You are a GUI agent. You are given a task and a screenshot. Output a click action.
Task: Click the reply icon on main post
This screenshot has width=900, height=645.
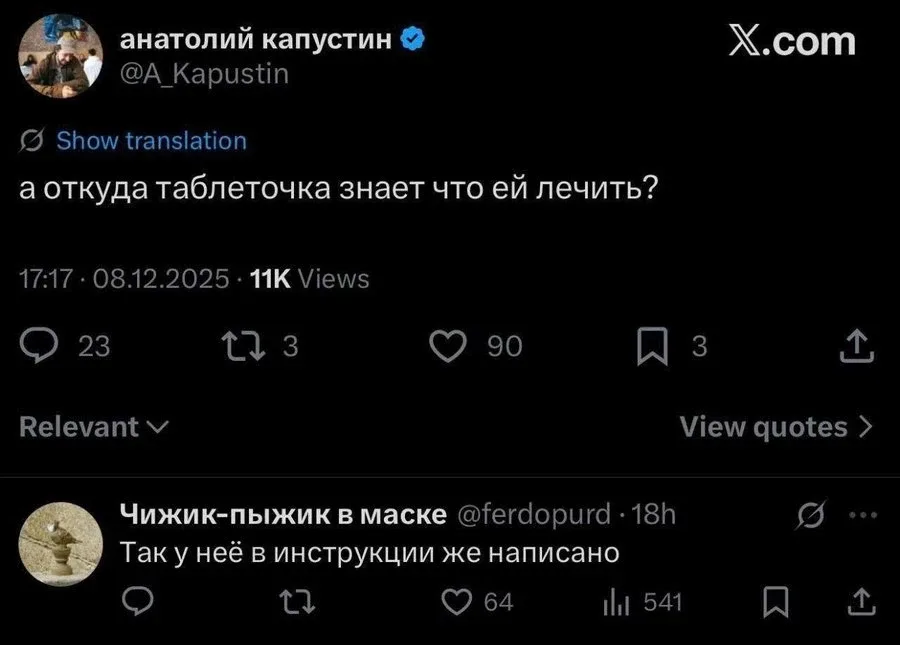point(38,346)
